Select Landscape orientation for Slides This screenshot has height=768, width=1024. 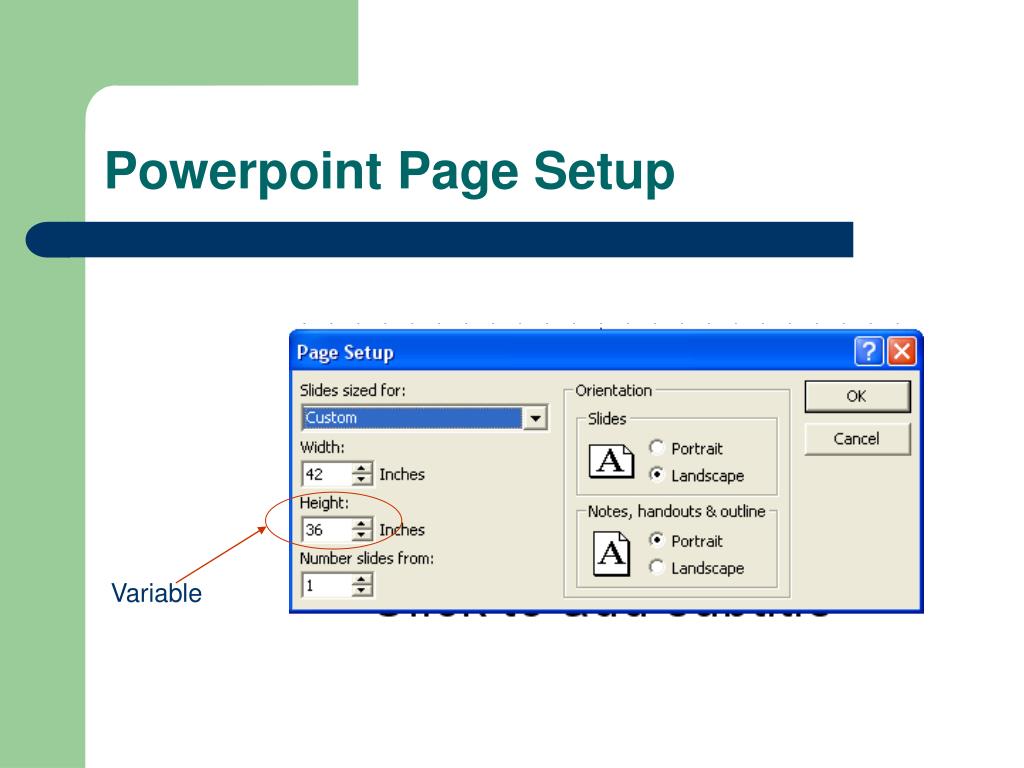[657, 475]
